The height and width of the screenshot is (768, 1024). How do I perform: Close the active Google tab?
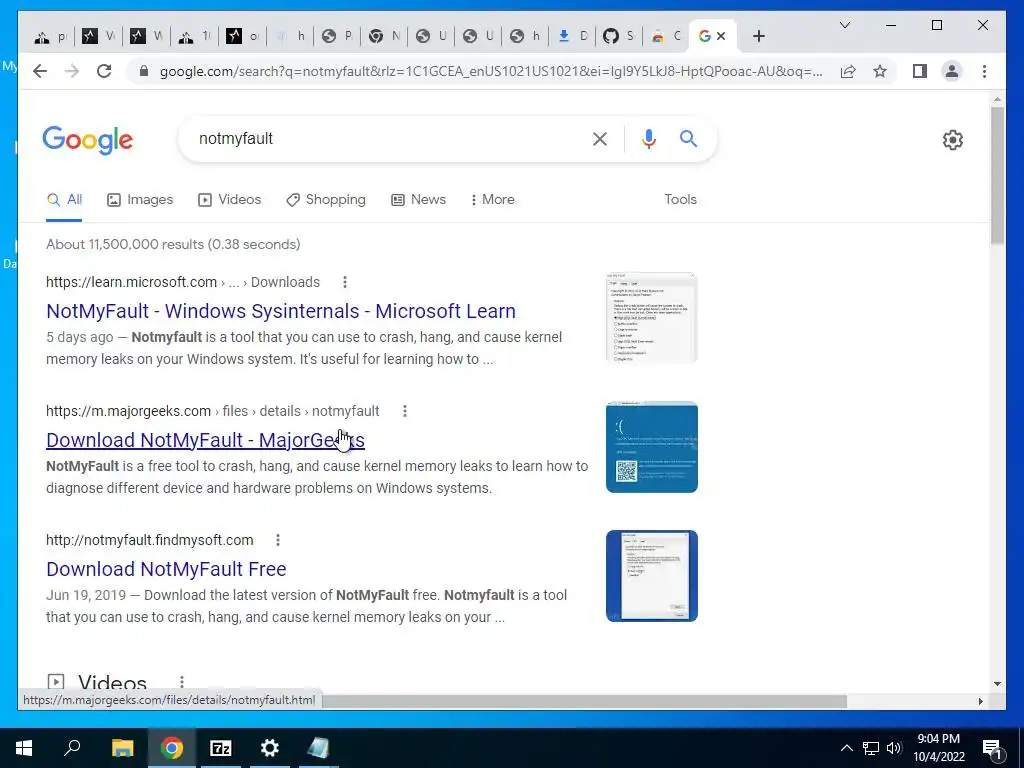[721, 37]
